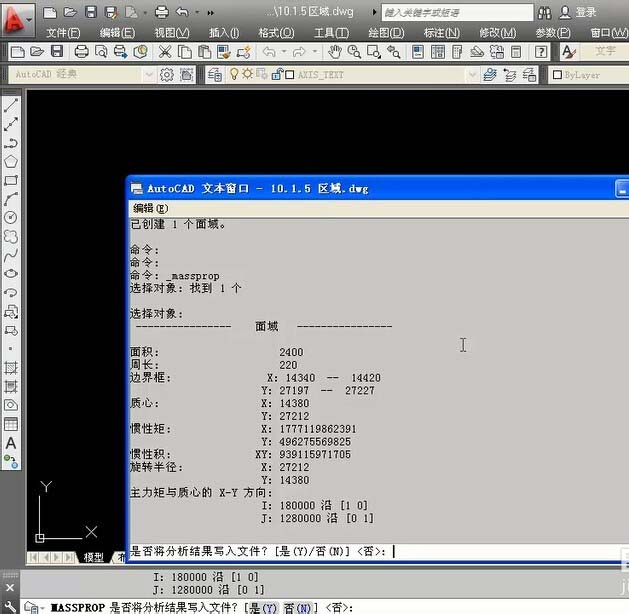Screen dimensions: 629x614
Task: Expand the quick access toolbar overflow arrows
Action: pyautogui.click(x=211, y=13)
